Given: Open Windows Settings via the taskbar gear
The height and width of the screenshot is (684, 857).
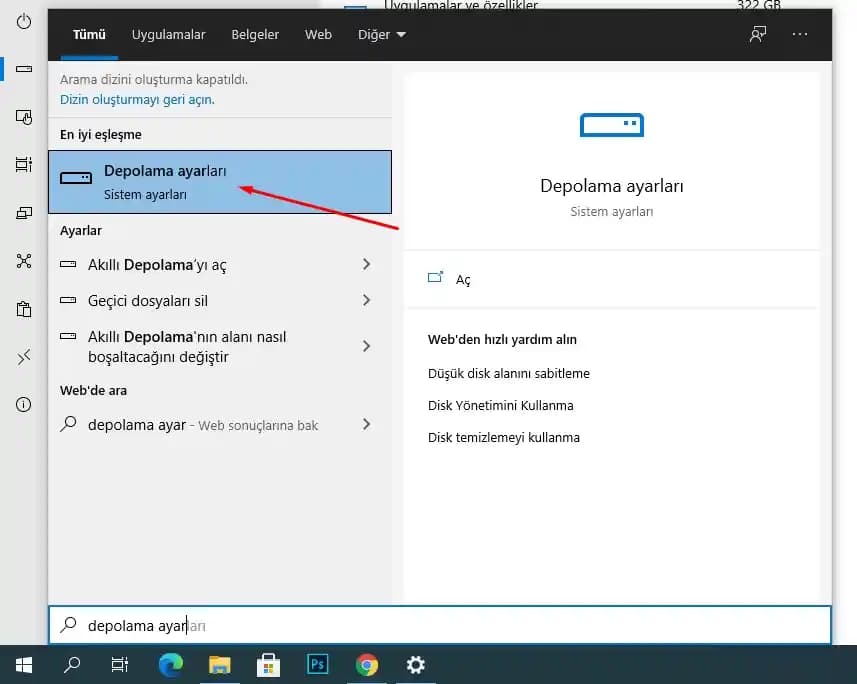Looking at the screenshot, I should pos(415,663).
